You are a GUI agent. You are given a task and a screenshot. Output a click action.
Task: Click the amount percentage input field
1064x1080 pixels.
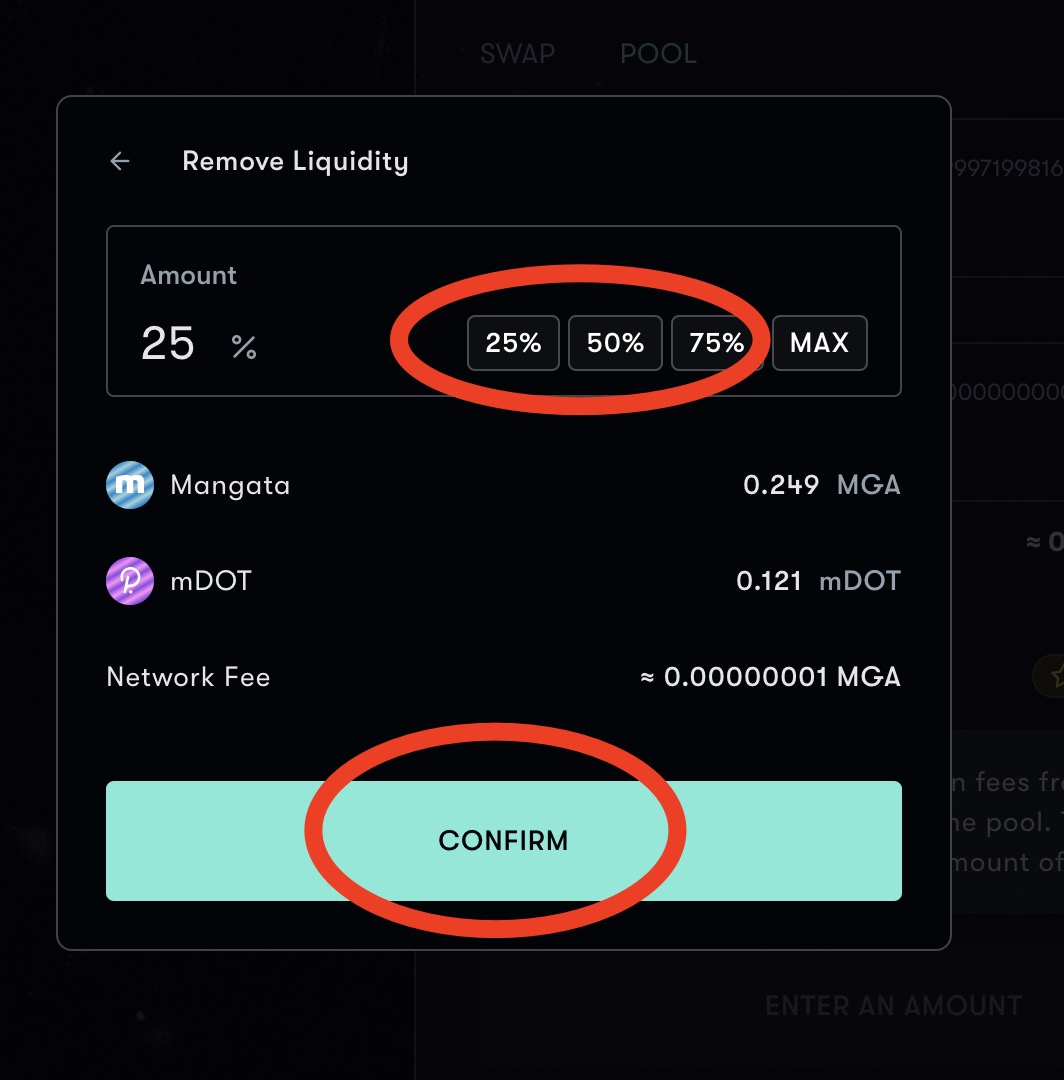click(x=169, y=344)
